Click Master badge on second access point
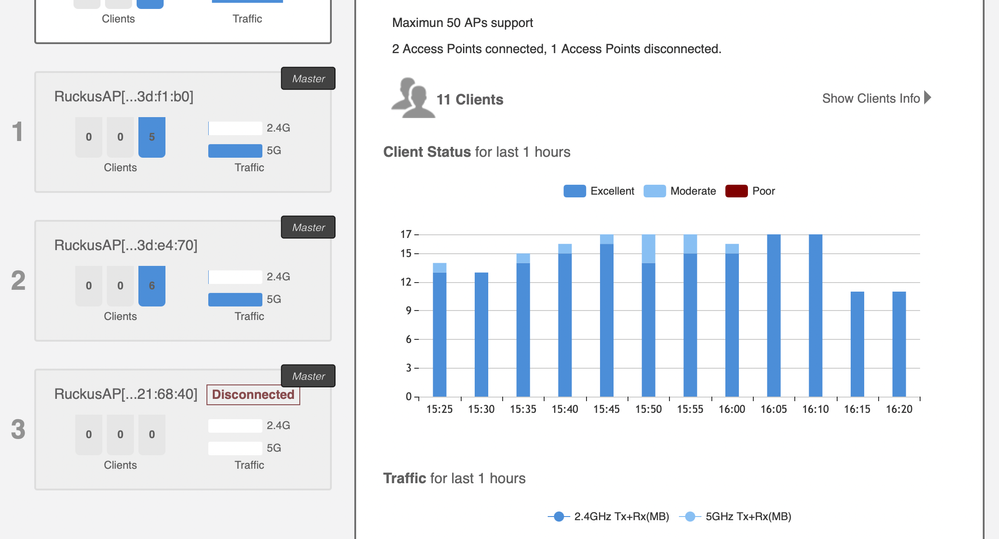Screen dimensions: 999x539 tap(308, 227)
